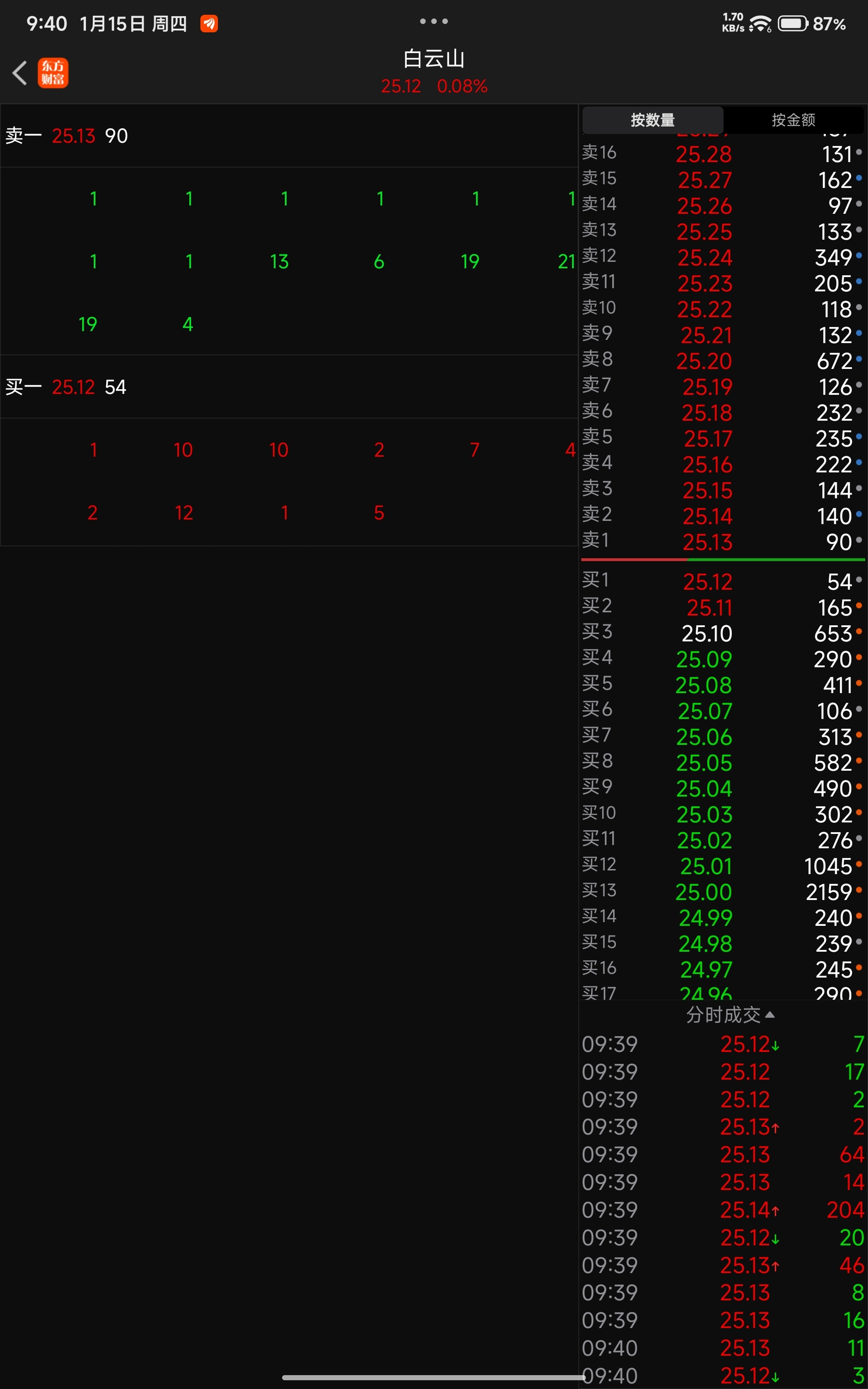
Task: Select the 买9 row at 25.04
Action: (723, 788)
